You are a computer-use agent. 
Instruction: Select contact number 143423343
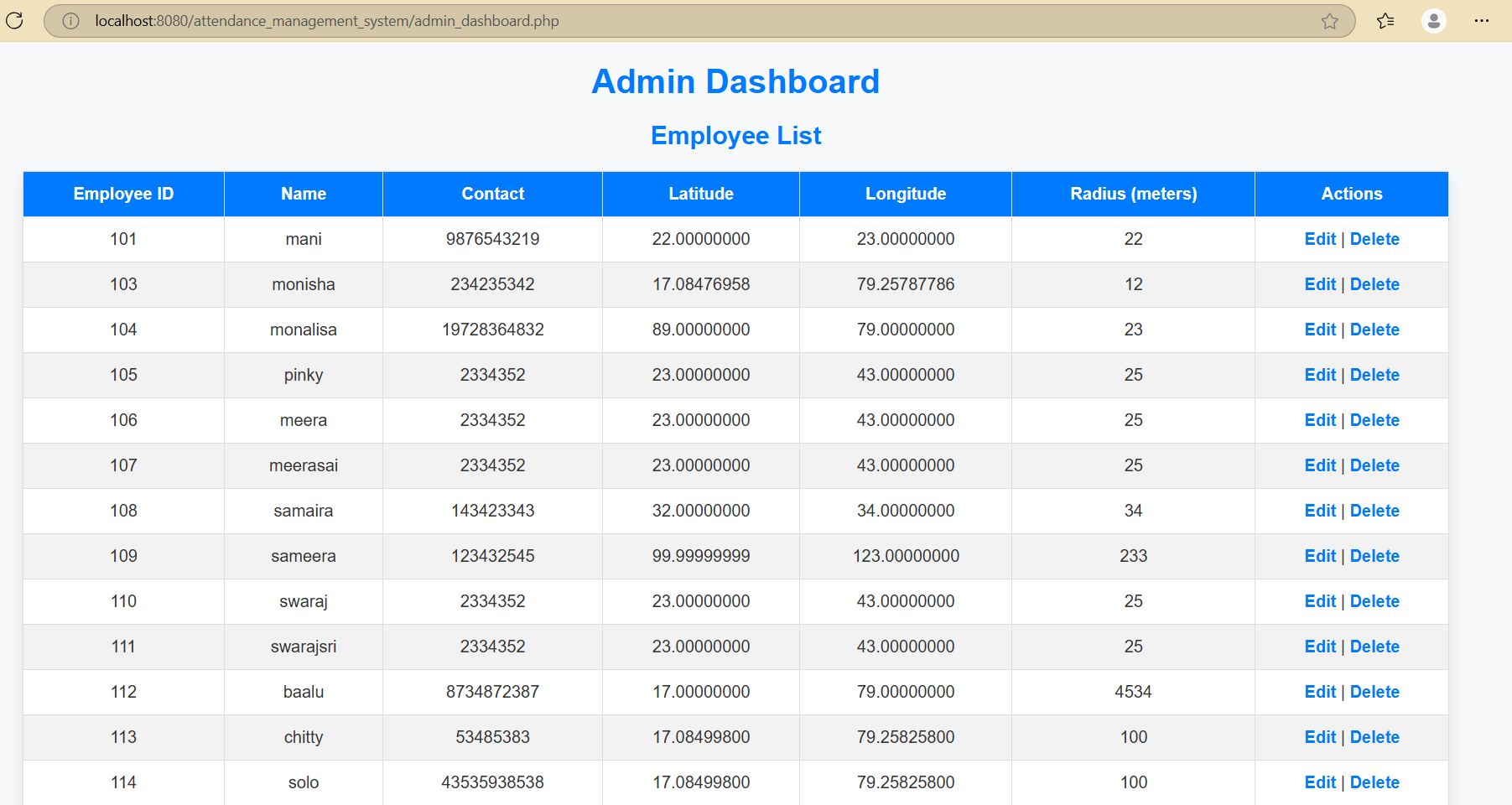pyautogui.click(x=492, y=511)
